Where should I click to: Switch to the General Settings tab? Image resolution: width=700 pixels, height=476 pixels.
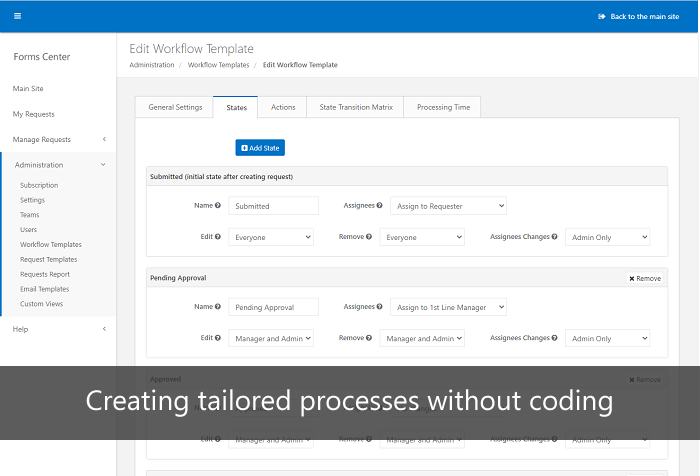click(x=175, y=107)
